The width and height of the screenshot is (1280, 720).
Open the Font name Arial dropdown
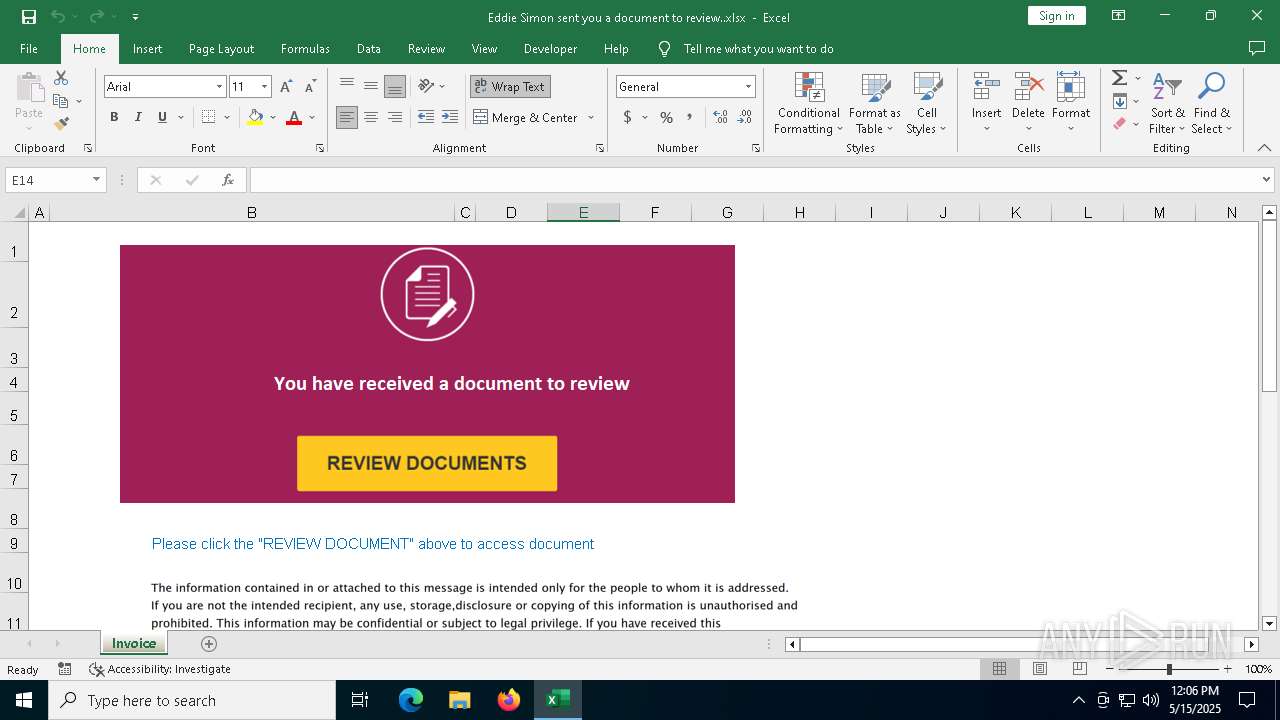(x=219, y=87)
